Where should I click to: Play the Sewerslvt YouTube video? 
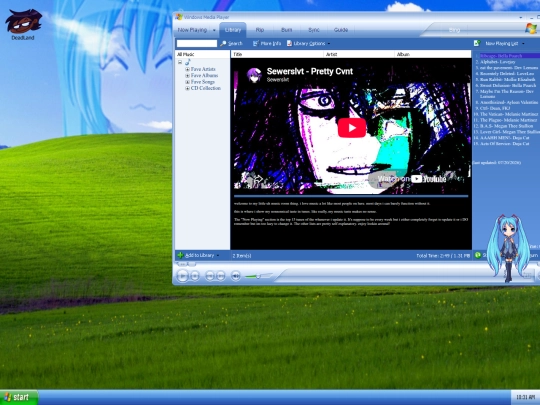352,128
